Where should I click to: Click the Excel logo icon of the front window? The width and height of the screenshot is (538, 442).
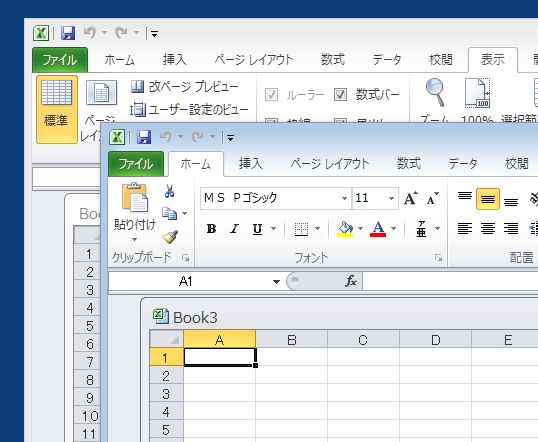tap(117, 137)
